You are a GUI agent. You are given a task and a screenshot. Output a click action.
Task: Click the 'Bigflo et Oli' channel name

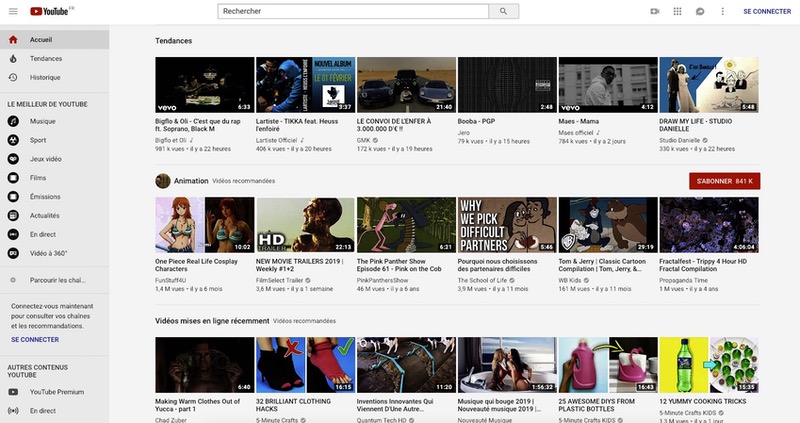pyautogui.click(x=171, y=140)
